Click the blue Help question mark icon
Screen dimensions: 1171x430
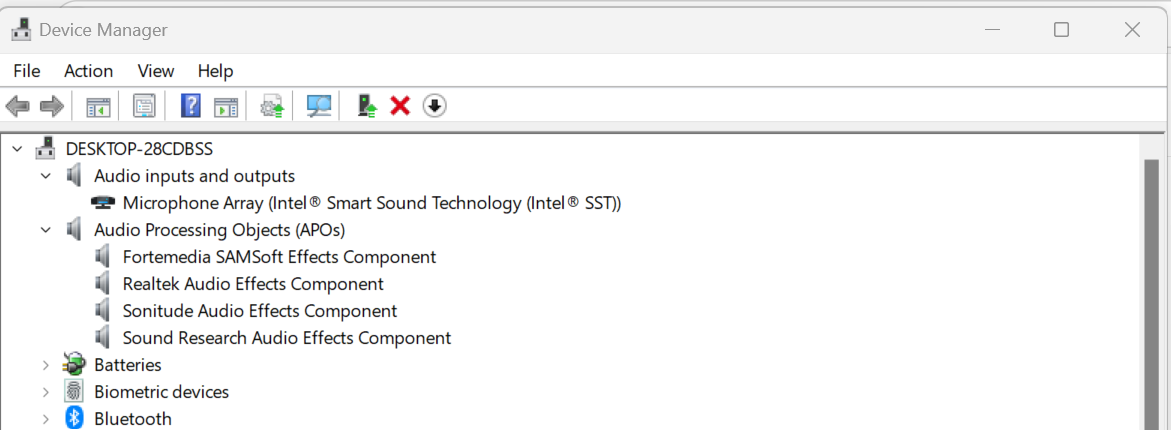tap(191, 105)
